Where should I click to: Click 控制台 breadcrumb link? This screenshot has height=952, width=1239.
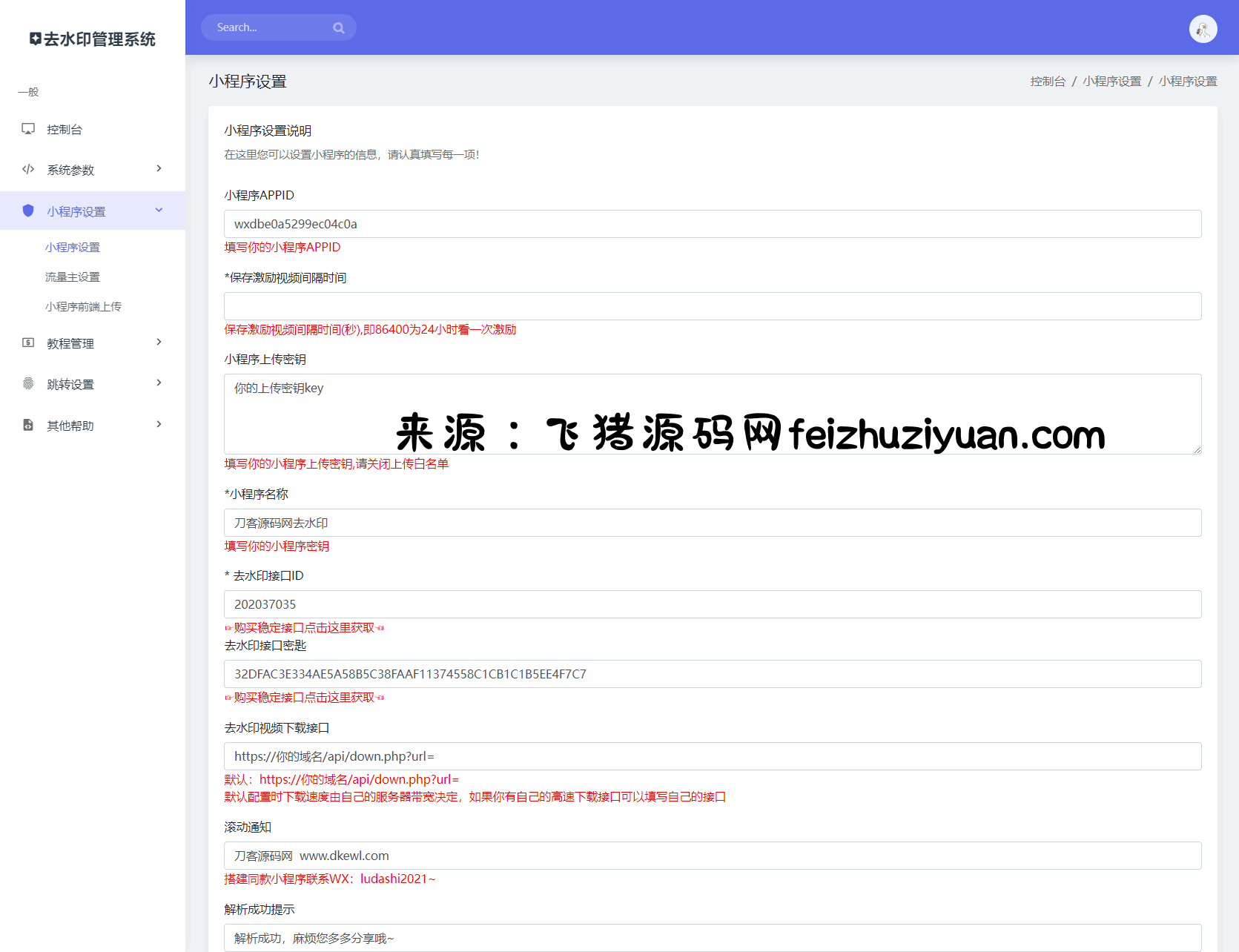[1047, 82]
